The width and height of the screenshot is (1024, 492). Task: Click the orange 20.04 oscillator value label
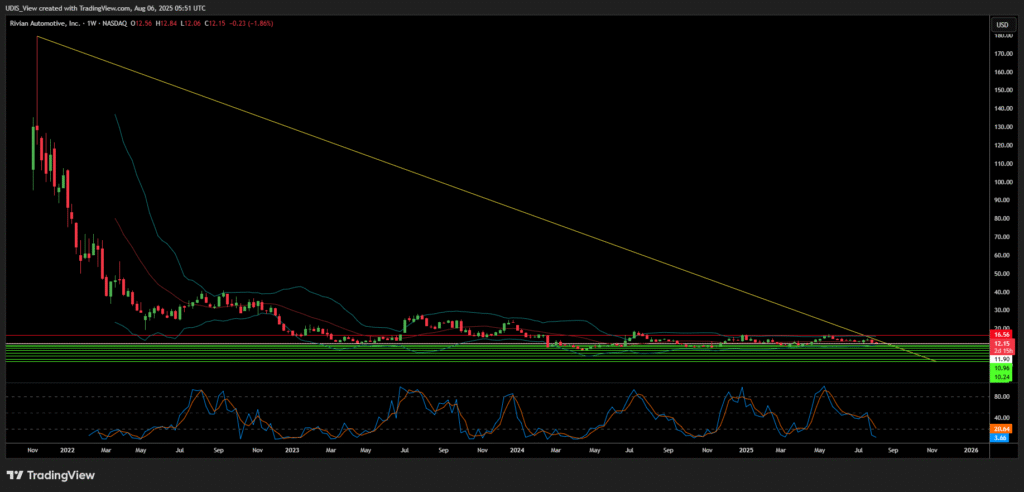(1000, 429)
